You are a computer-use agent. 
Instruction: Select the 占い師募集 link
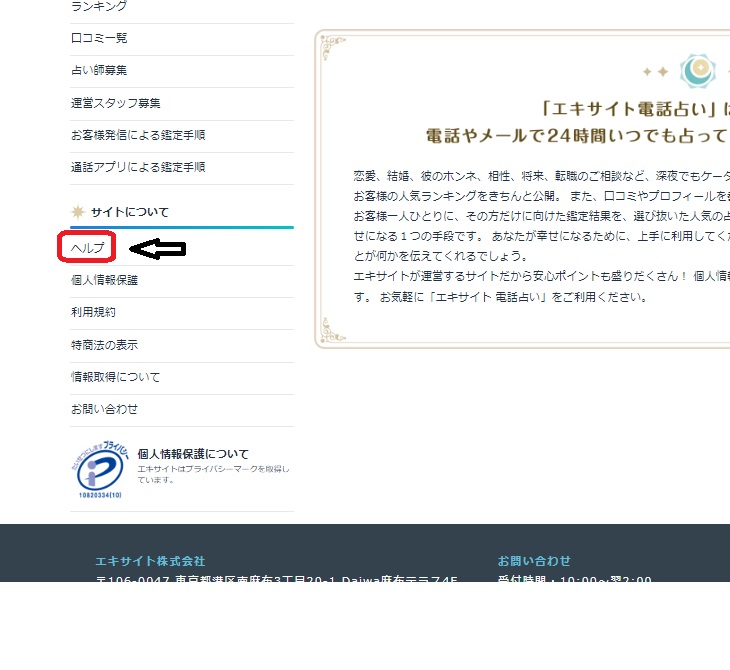(99, 70)
